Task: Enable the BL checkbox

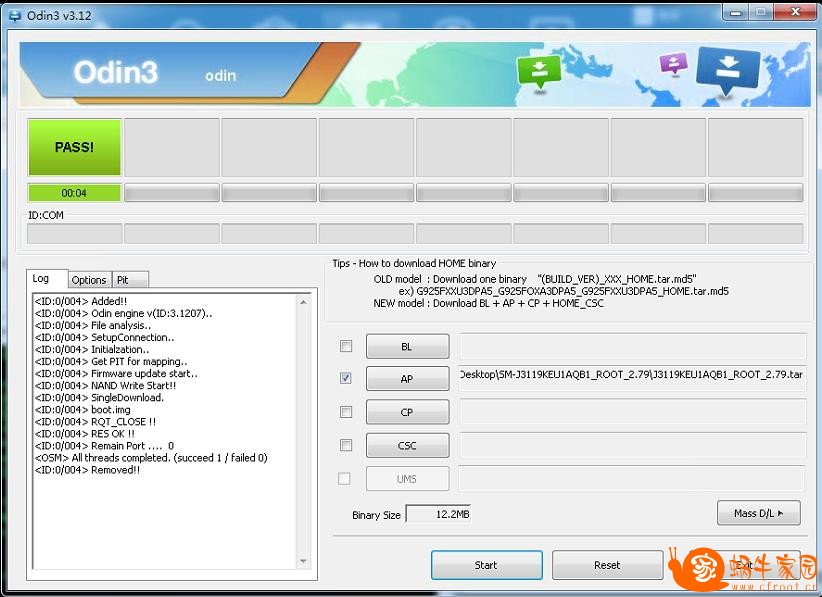Action: pos(346,346)
